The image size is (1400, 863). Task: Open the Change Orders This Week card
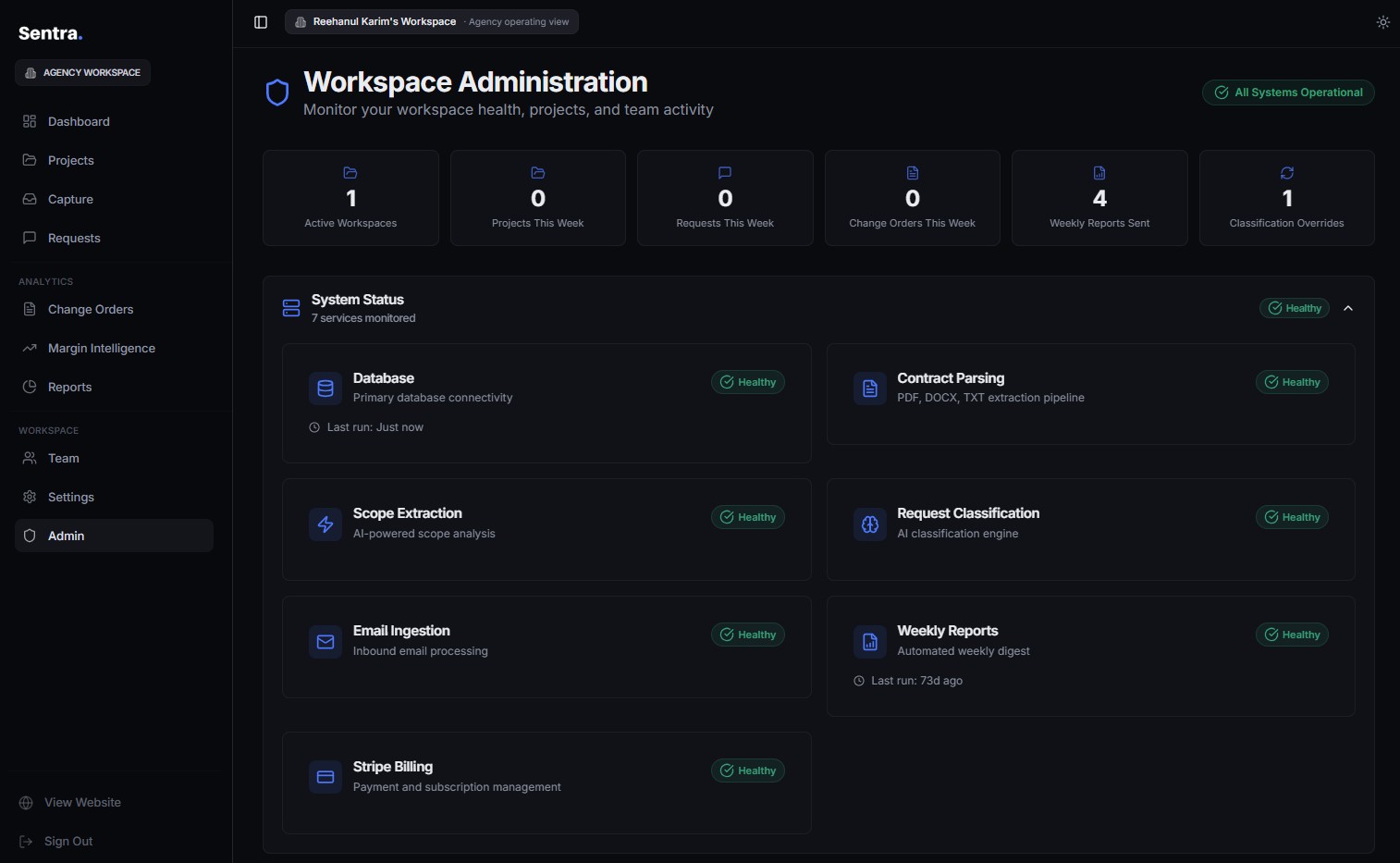coord(913,198)
